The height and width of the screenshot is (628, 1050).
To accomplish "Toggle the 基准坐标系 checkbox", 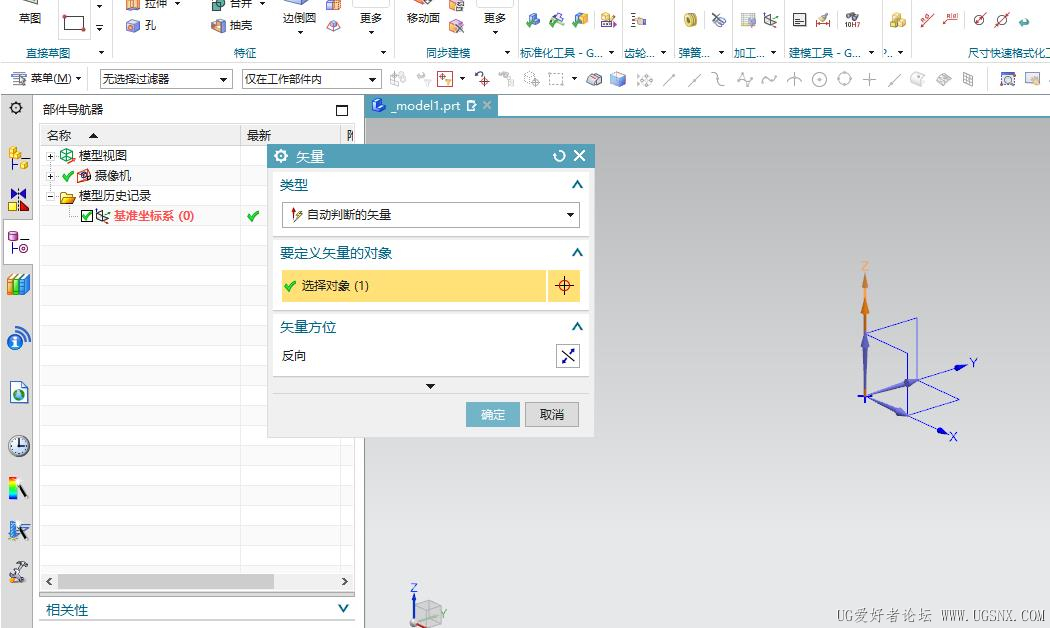I will point(86,216).
